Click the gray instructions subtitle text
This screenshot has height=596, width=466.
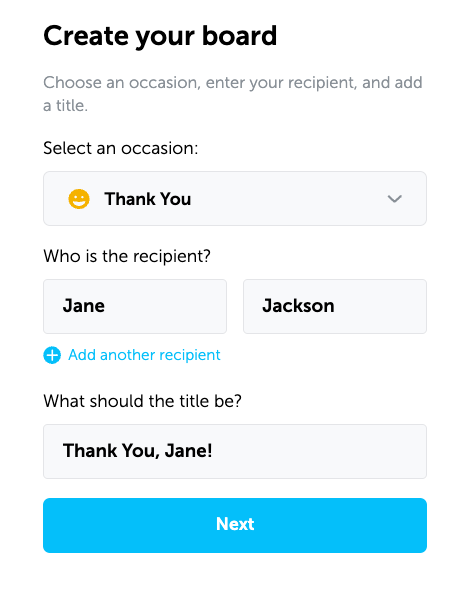233,94
